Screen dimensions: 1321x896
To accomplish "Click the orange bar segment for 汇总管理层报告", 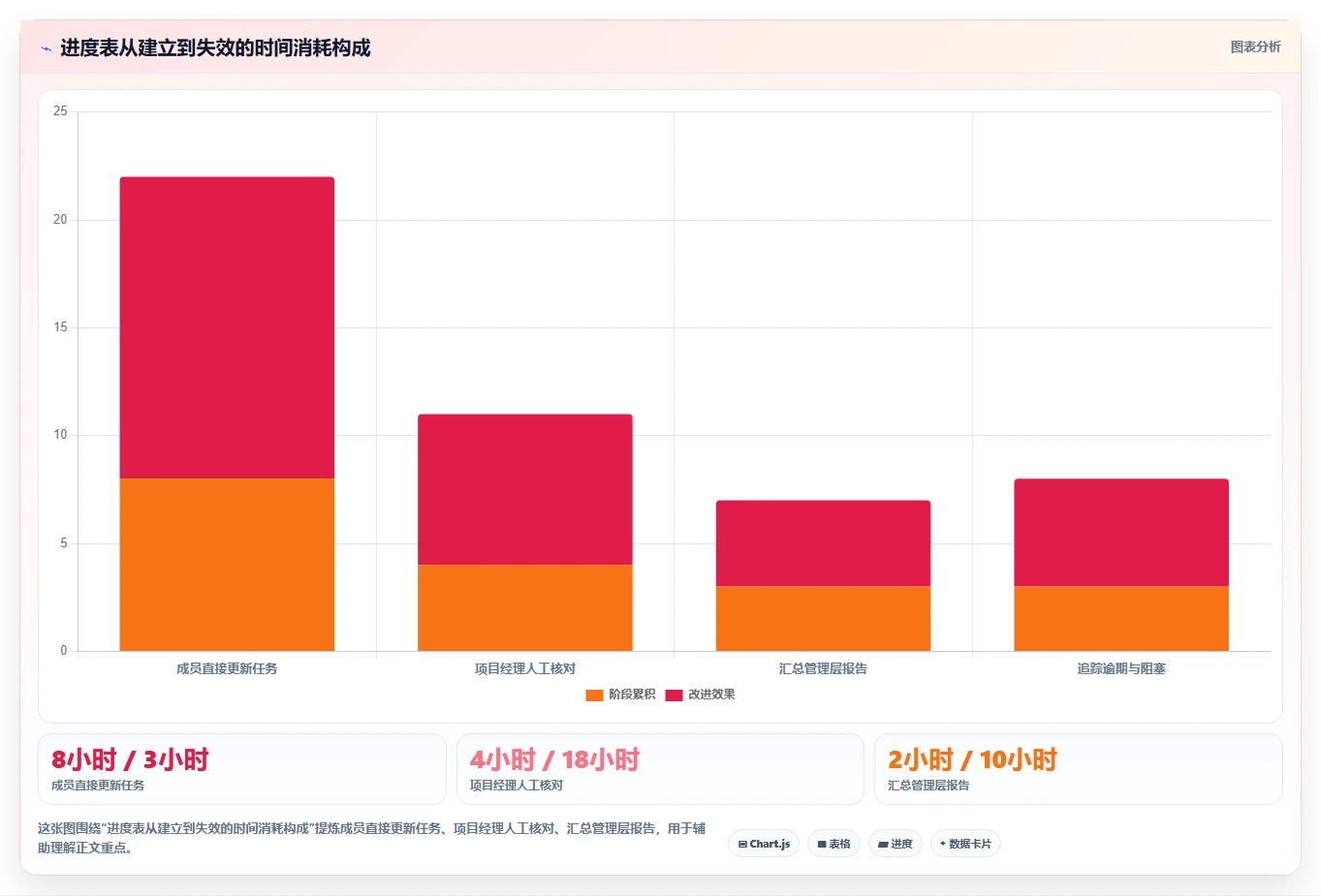I will click(823, 618).
